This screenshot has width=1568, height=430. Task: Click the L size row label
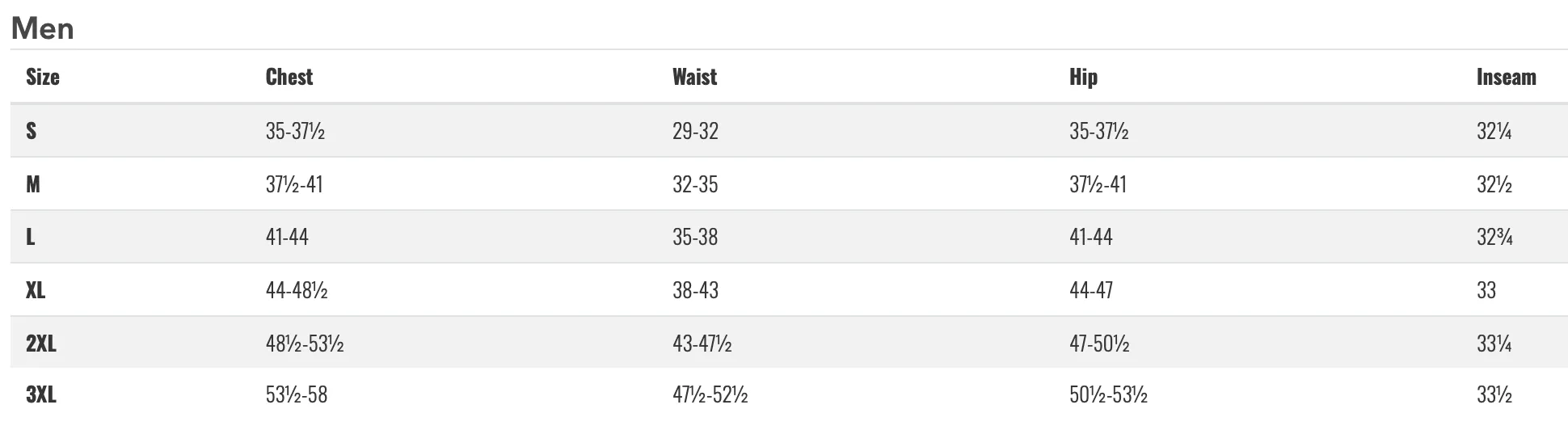pyautogui.click(x=31, y=237)
